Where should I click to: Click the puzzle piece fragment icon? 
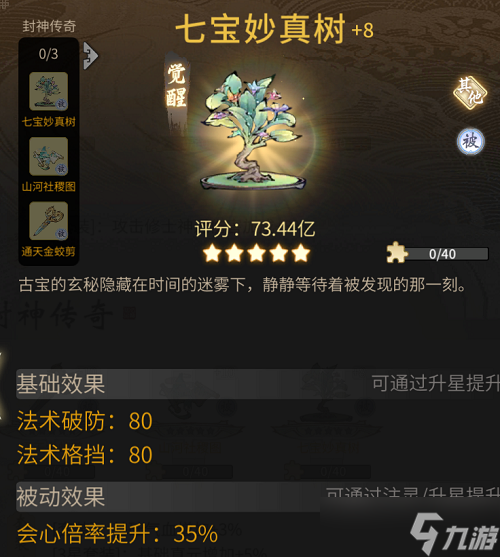pos(397,253)
